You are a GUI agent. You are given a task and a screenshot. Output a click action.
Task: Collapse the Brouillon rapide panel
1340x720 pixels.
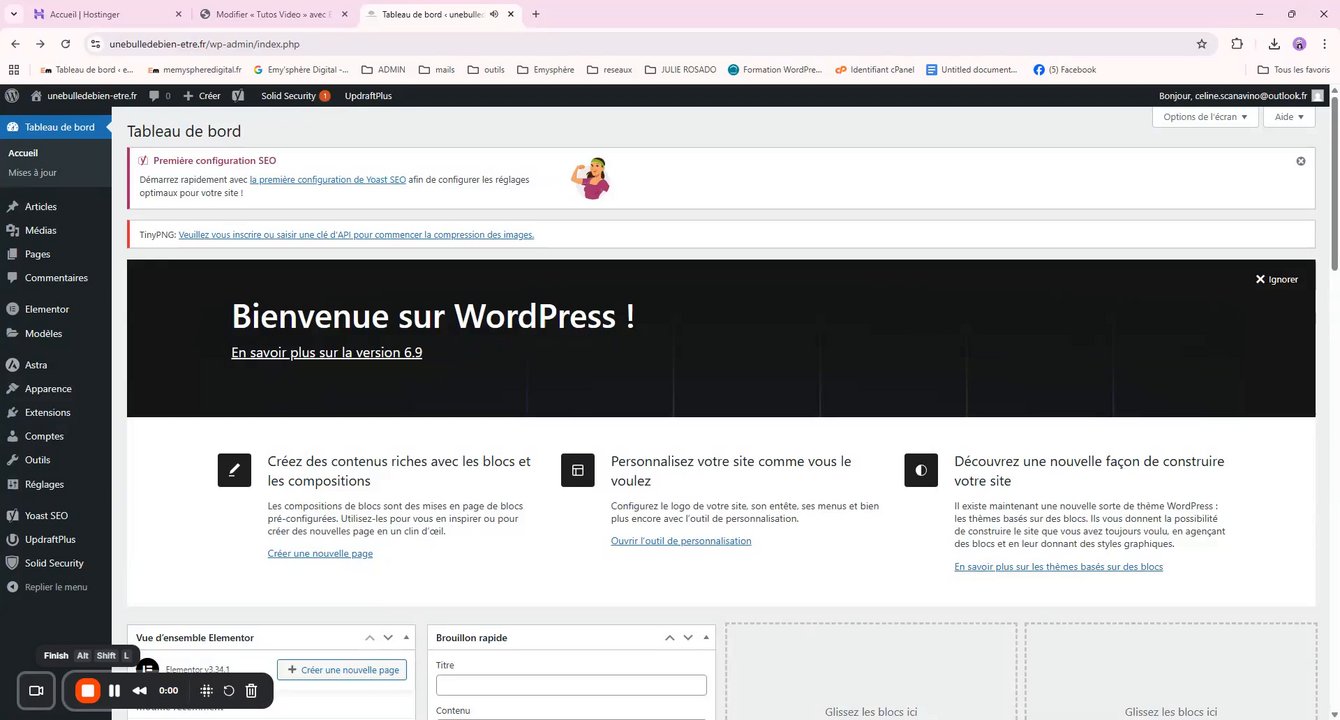click(x=706, y=638)
